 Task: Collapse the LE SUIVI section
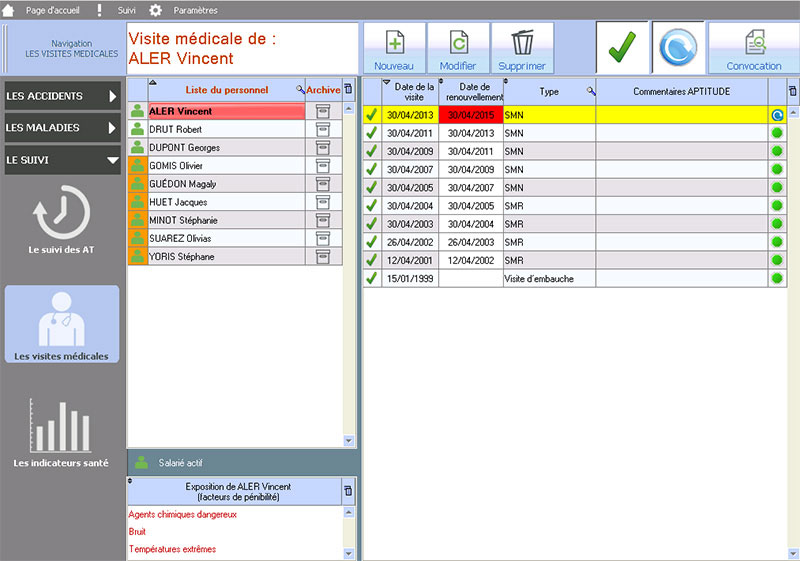tap(62, 160)
